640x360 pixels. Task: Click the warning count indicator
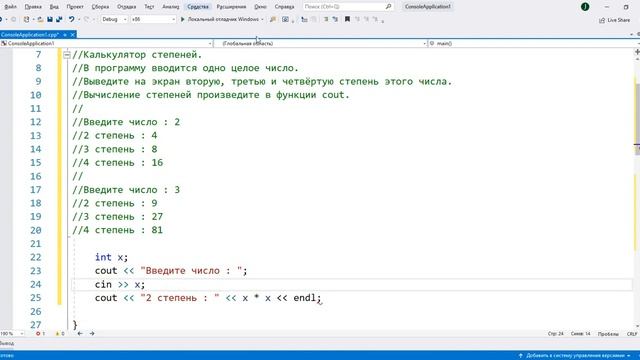[x=60, y=333]
